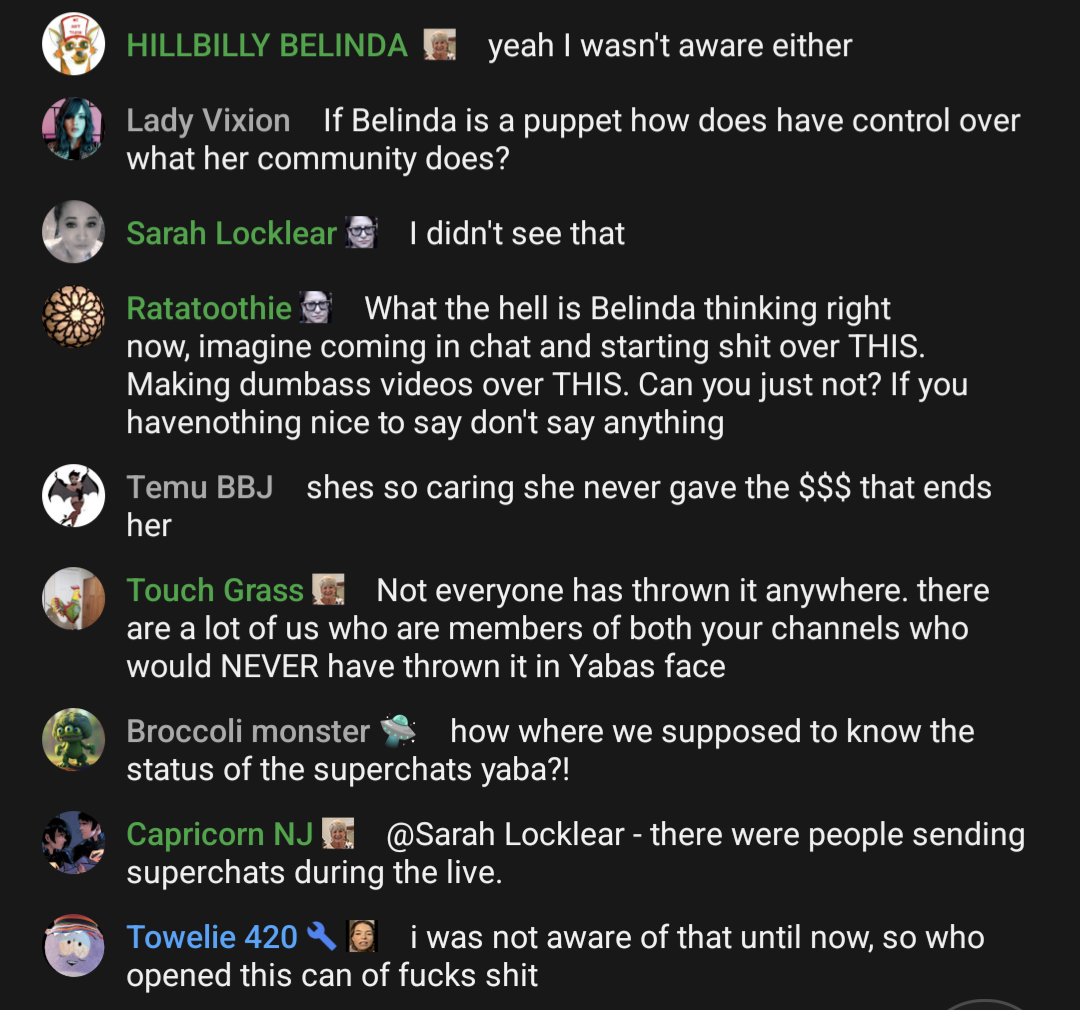1080x1010 pixels.
Task: Click the UFO badge beside Broccoli monster
Action: 398,730
